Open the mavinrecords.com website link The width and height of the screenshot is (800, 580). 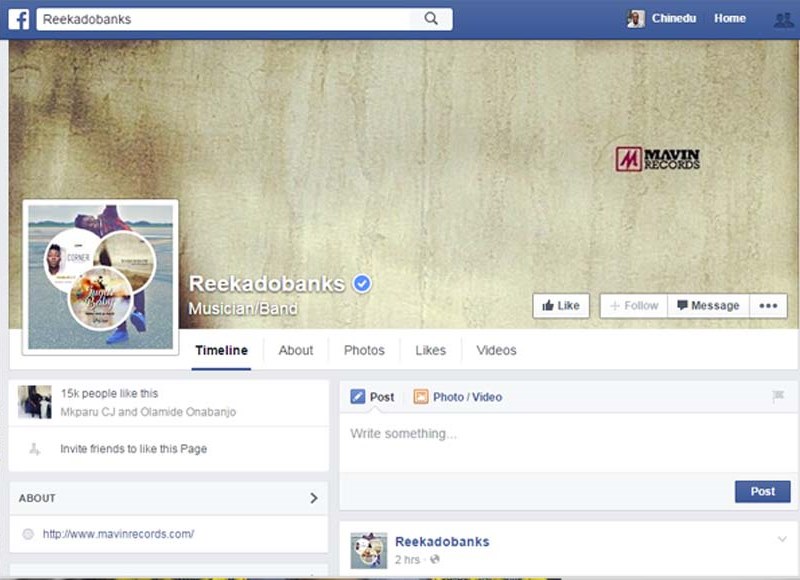118,534
